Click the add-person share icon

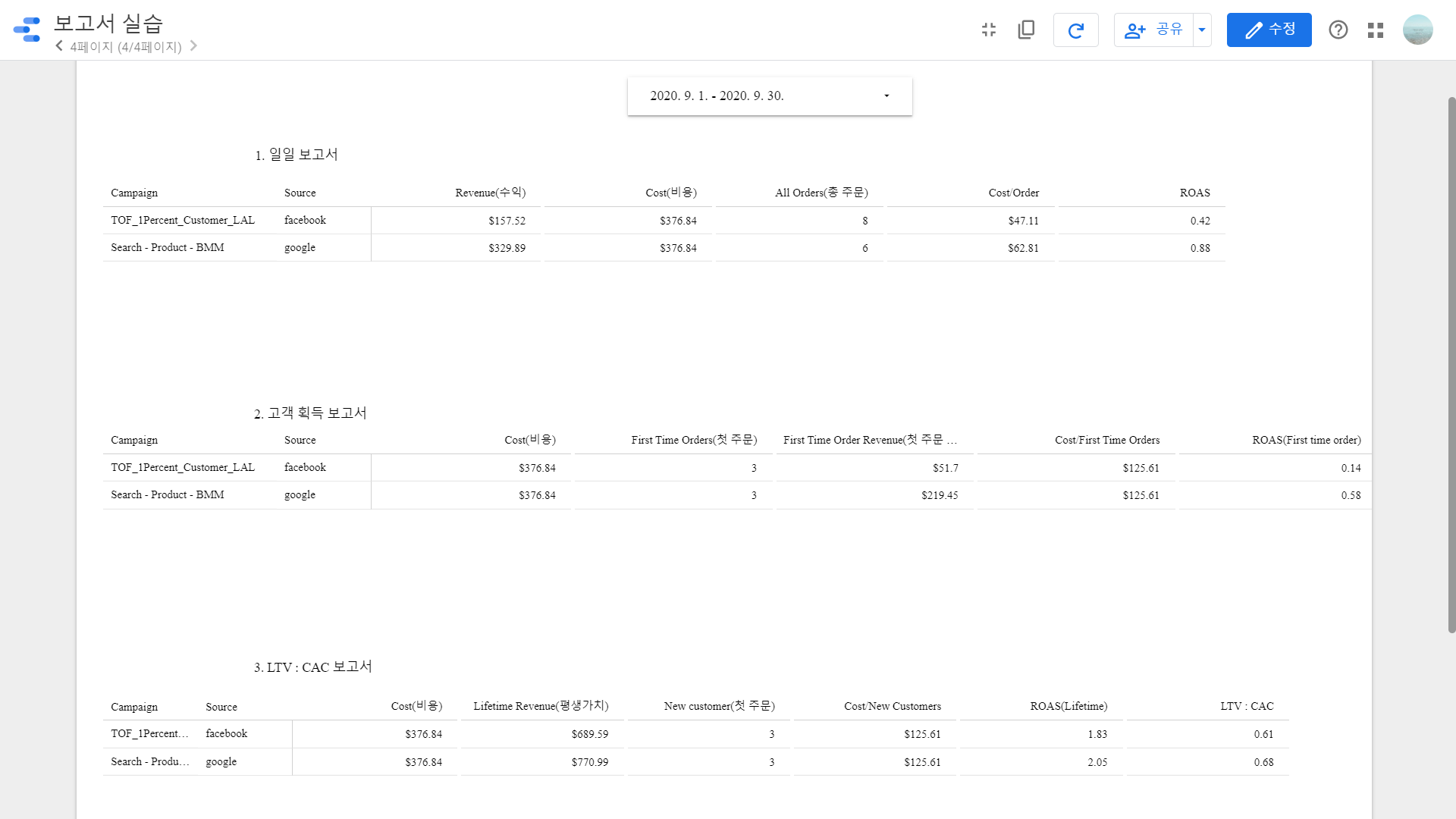[1134, 30]
